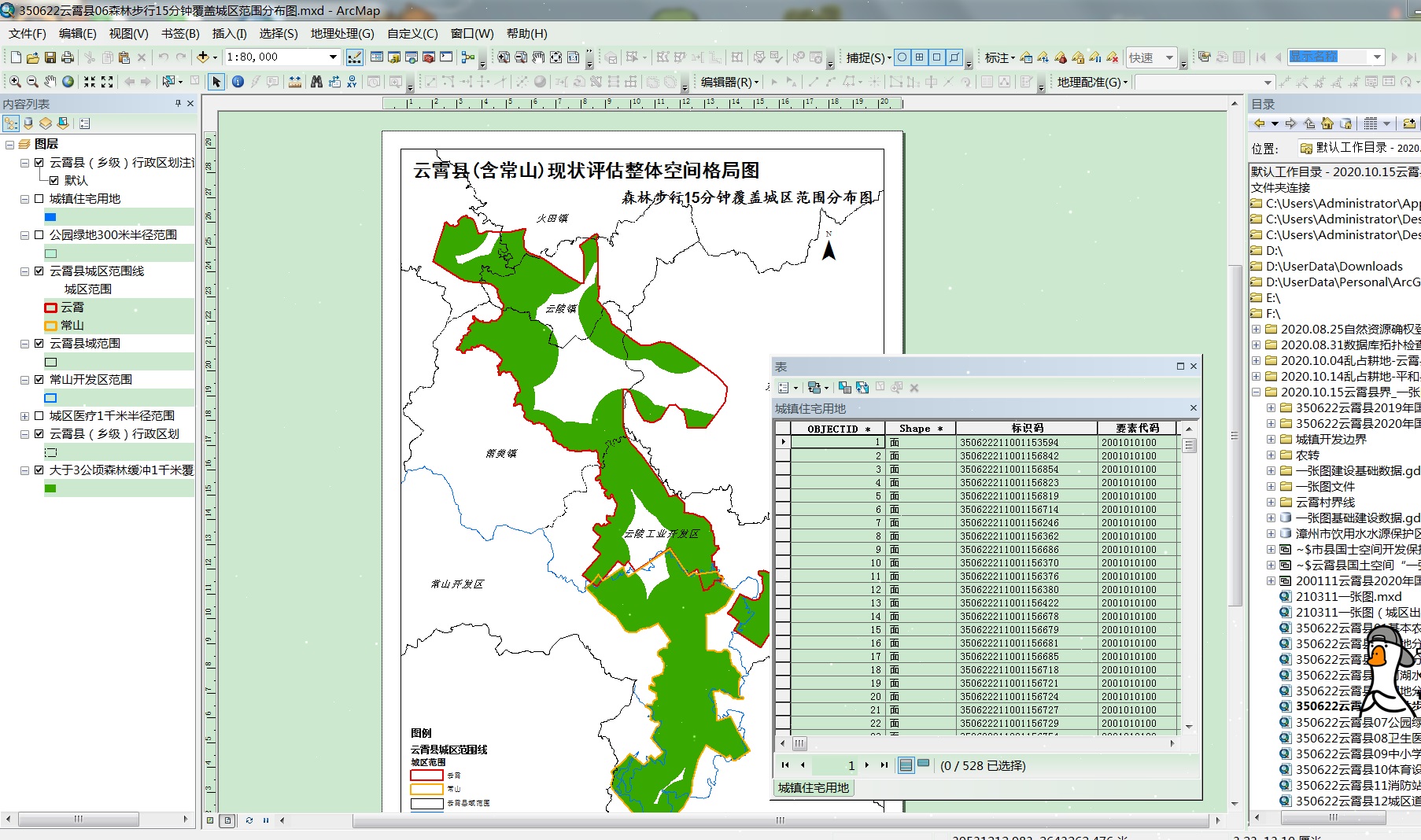This screenshot has height=840, width=1421.
Task: Open a map document with the folder icon
Action: pos(33,57)
